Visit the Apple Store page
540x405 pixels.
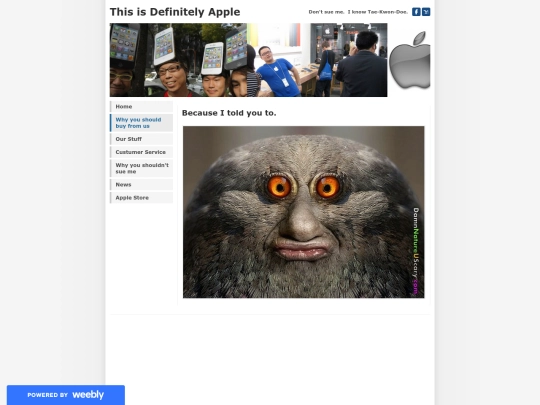[x=142, y=198]
